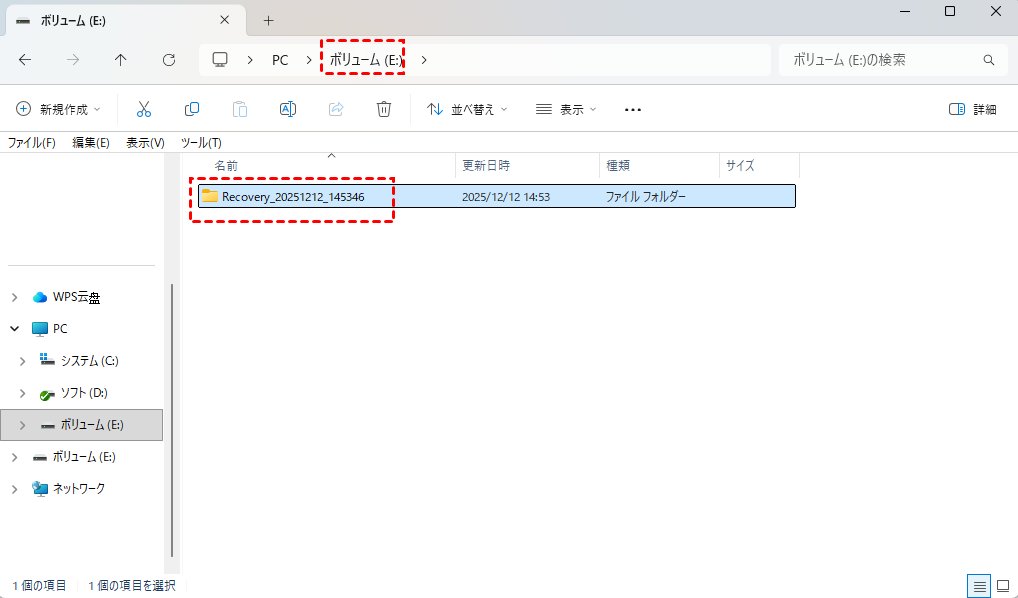
Task: Click the Cut scissors icon
Action: 144,109
